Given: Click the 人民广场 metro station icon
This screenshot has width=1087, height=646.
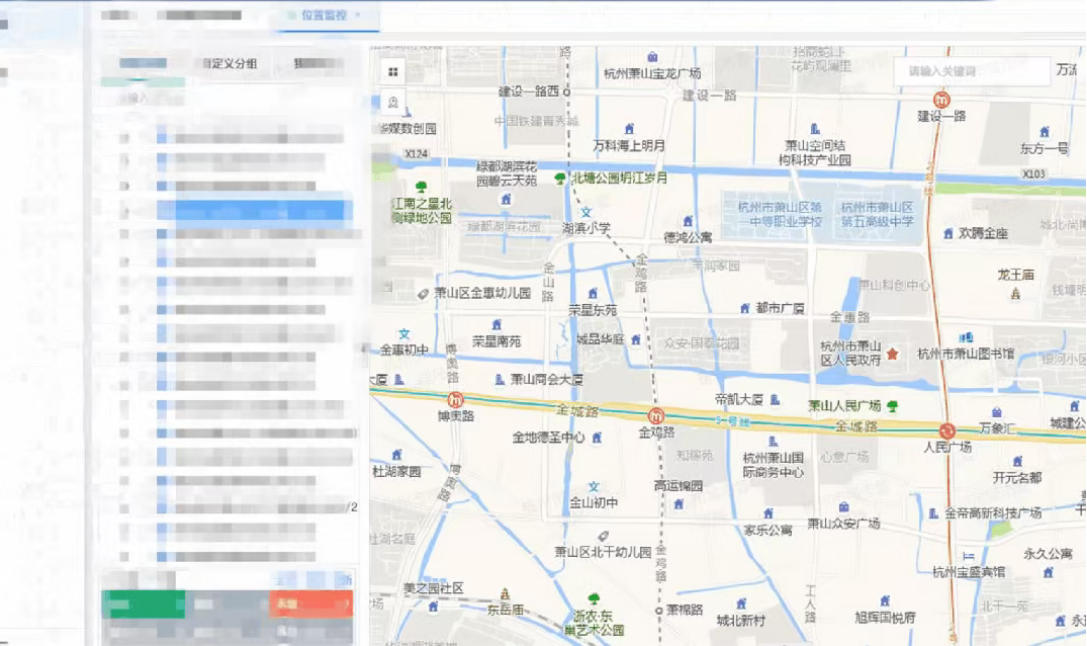Looking at the screenshot, I should (947, 431).
